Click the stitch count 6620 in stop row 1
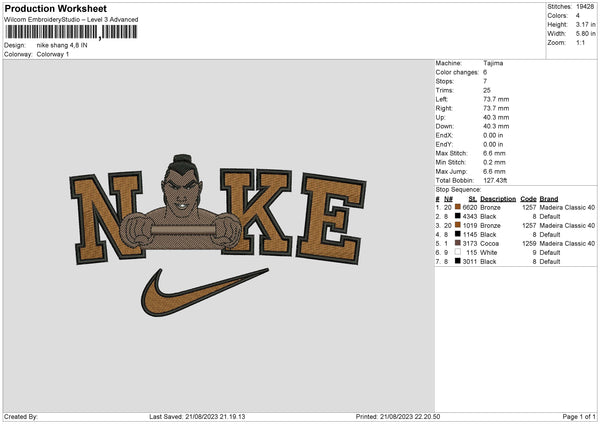This screenshot has width=600, height=424. tap(470, 207)
